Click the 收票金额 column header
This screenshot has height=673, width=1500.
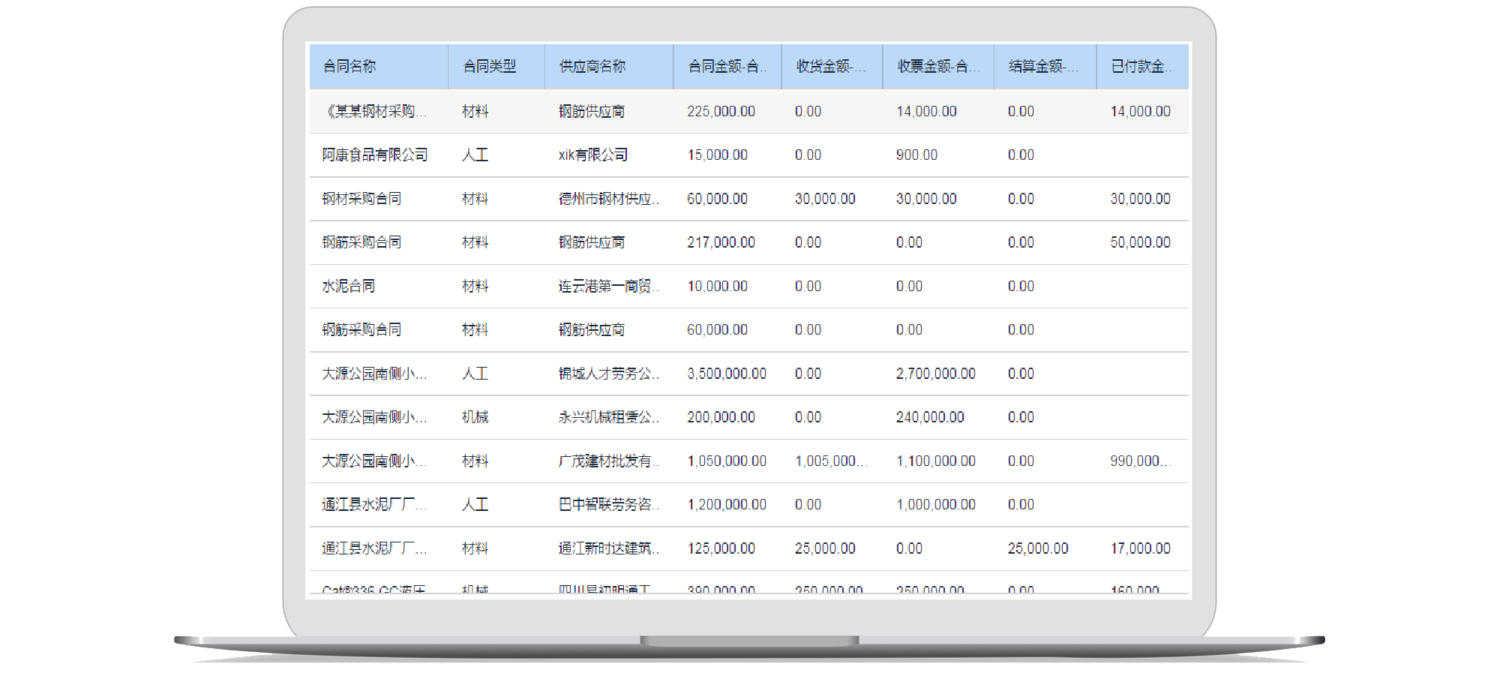point(938,67)
